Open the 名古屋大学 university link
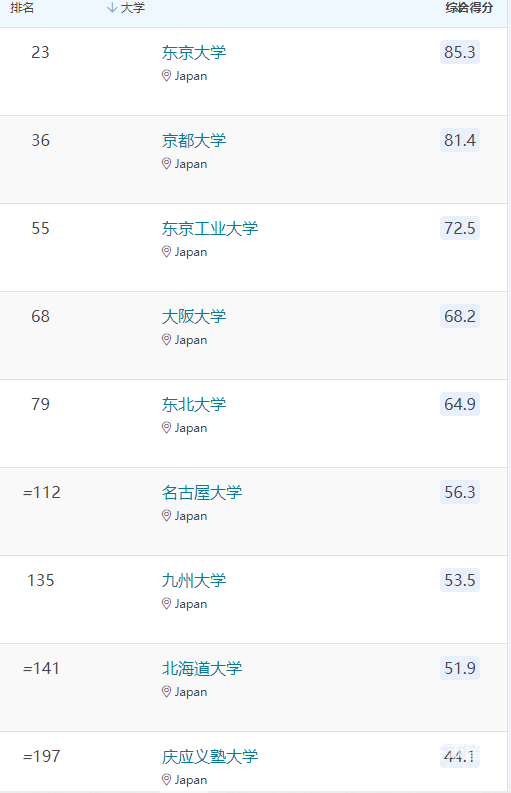This screenshot has height=793, width=511. tap(202, 493)
